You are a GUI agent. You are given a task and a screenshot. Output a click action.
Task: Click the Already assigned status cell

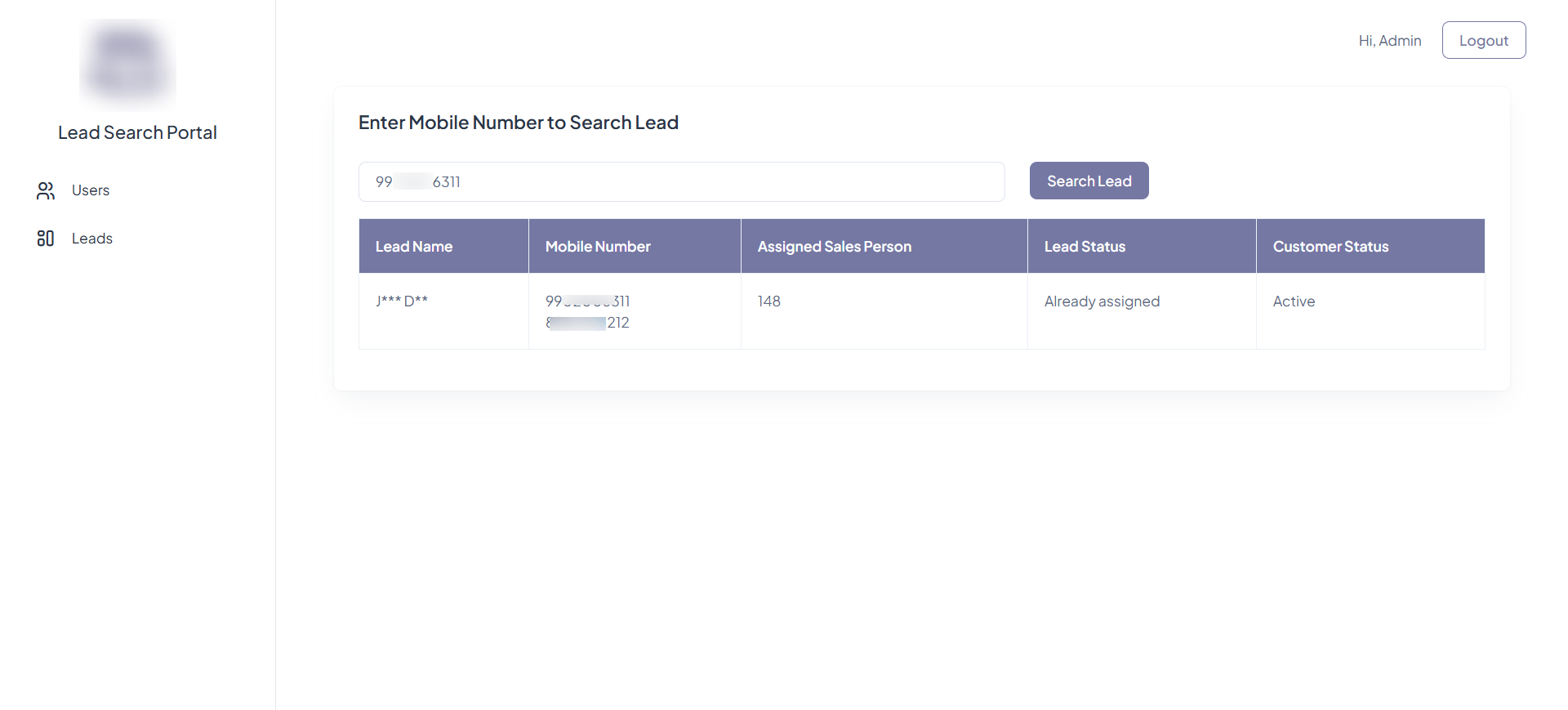pyautogui.click(x=1102, y=301)
